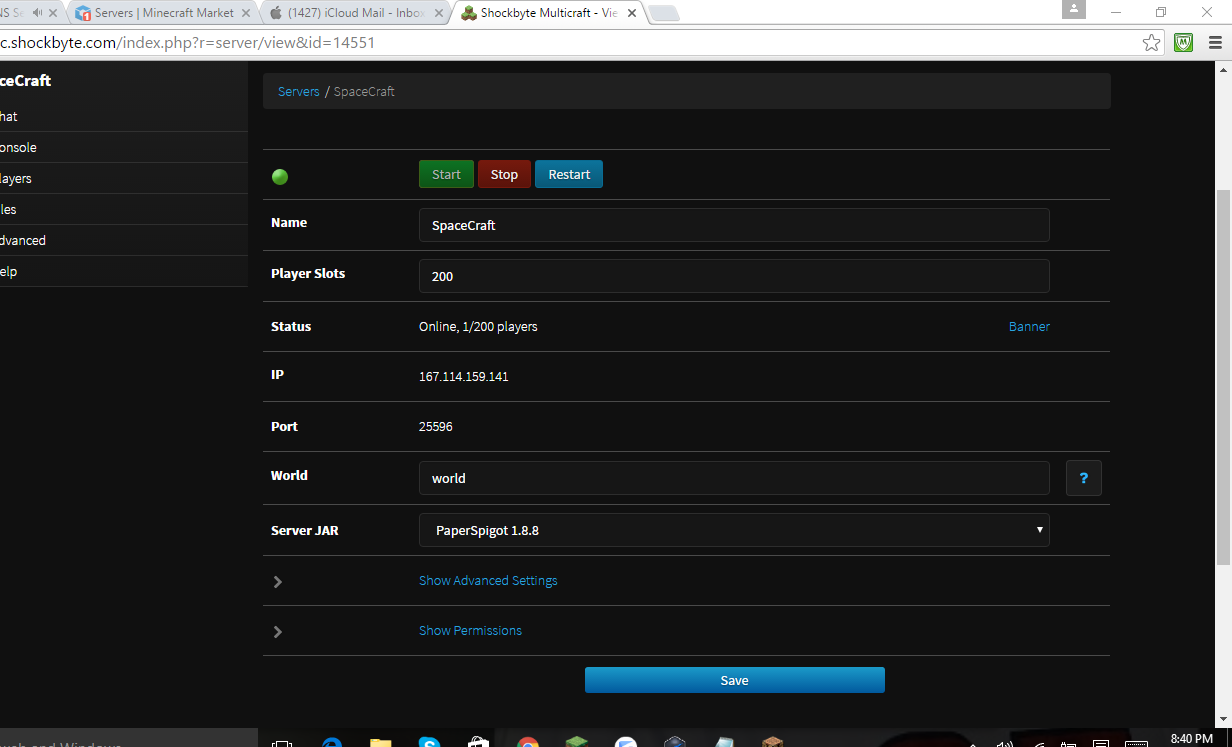This screenshot has width=1232, height=747.
Task: Click the audio speaker icon on first tab
Action: (x=38, y=13)
